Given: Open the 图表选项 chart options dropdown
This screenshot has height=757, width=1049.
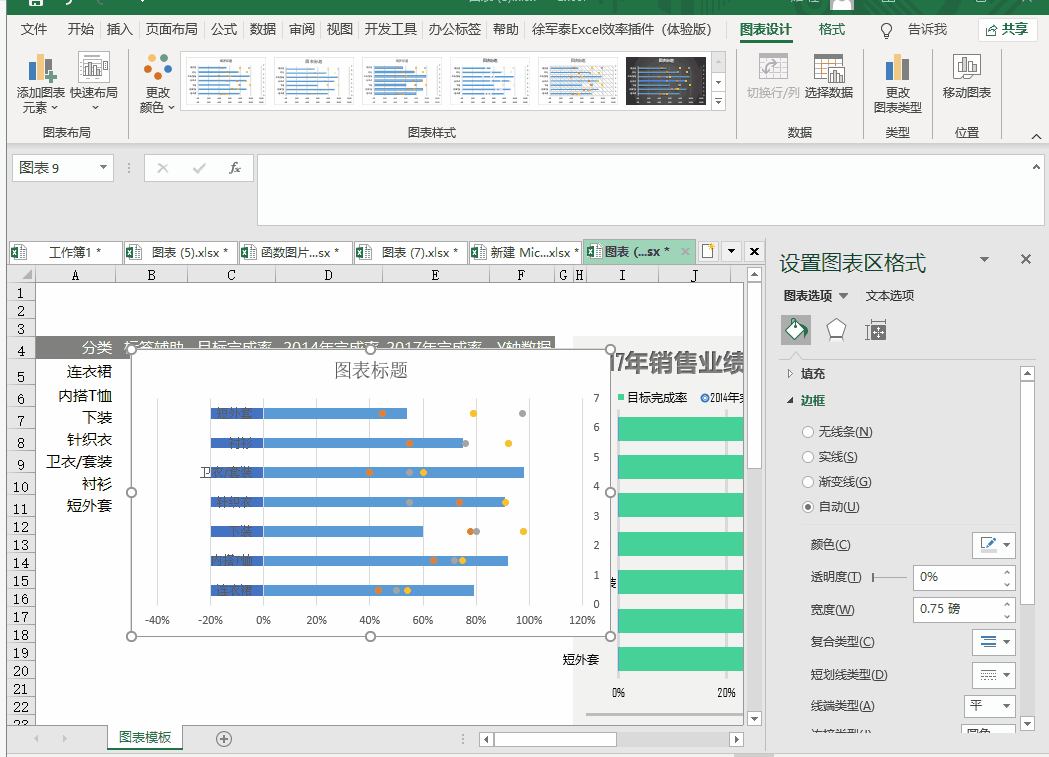Looking at the screenshot, I should coord(815,296).
